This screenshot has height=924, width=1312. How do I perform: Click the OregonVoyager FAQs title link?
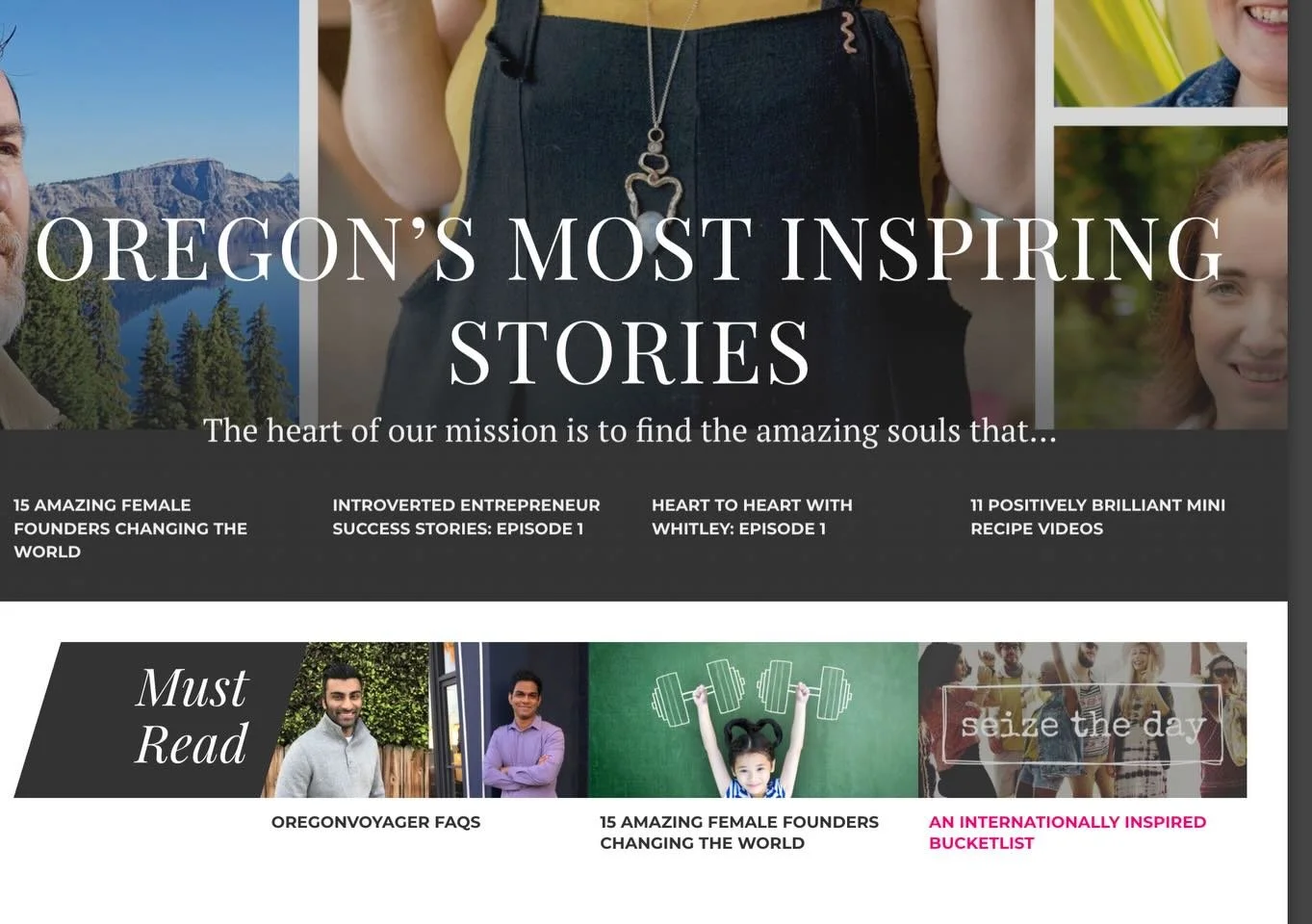[375, 822]
